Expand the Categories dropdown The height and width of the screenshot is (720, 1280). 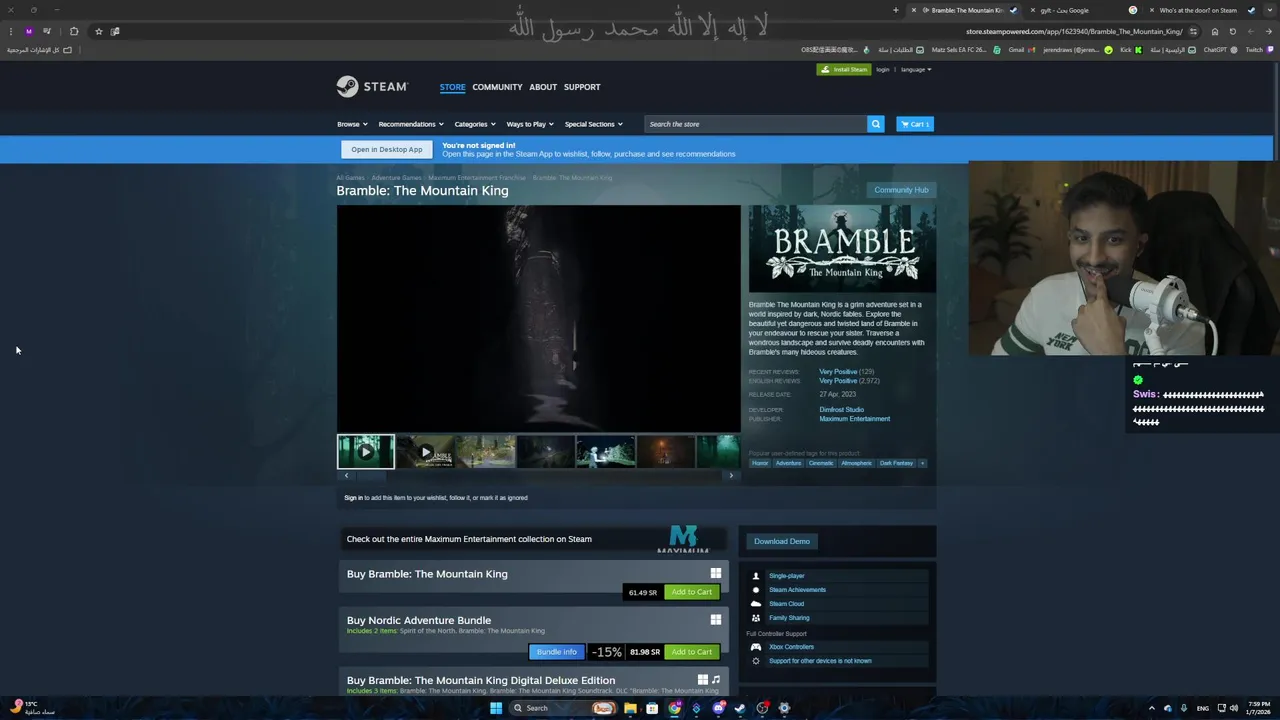click(475, 124)
